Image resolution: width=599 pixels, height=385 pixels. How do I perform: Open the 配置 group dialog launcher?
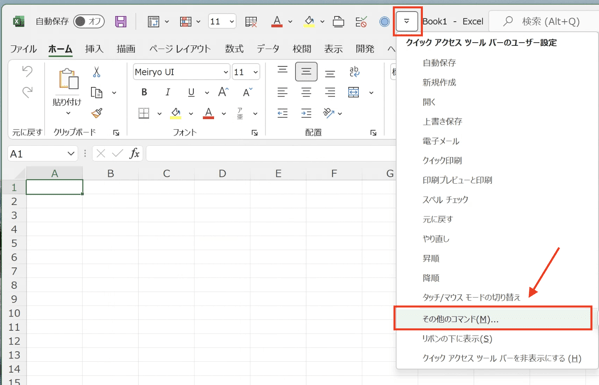(373, 133)
